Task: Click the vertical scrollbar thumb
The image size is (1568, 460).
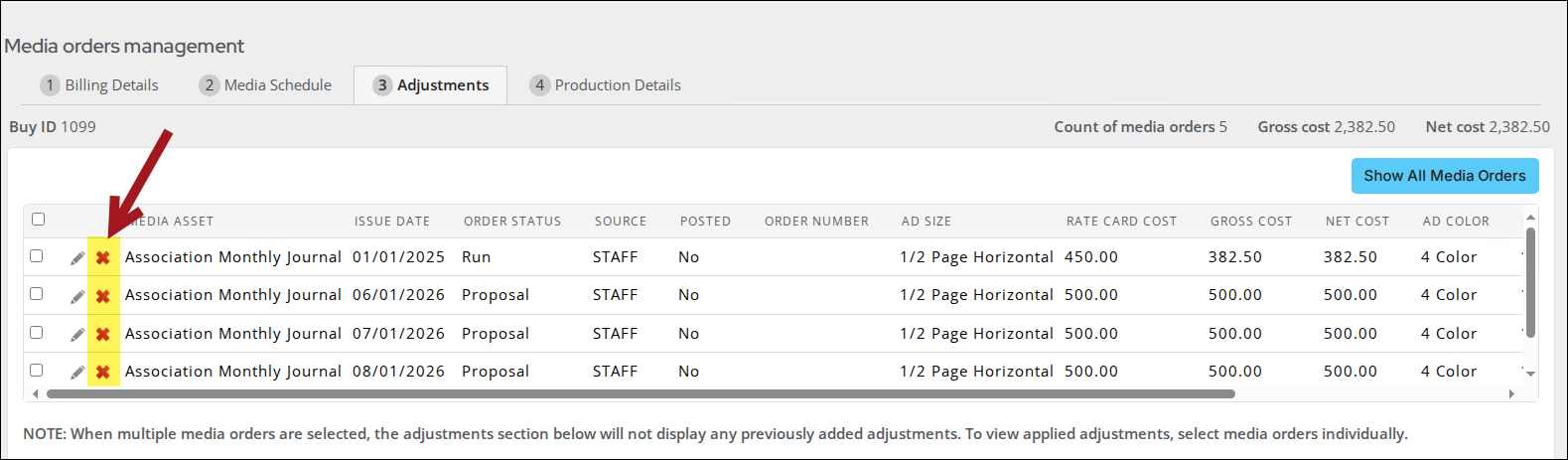Action: pyautogui.click(x=1530, y=282)
